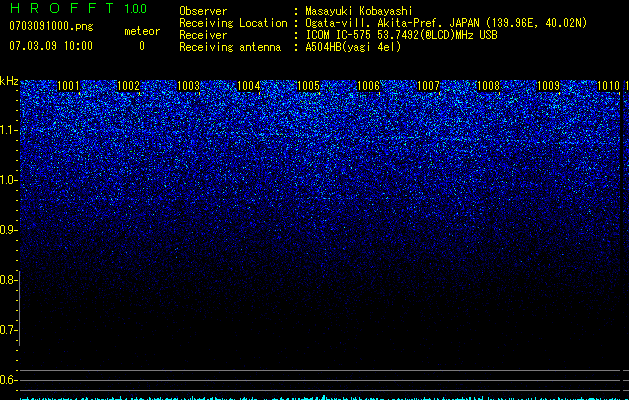Click the 1003 time marker
Image resolution: width=629 pixels, height=400 pixels.
[x=189, y=86]
